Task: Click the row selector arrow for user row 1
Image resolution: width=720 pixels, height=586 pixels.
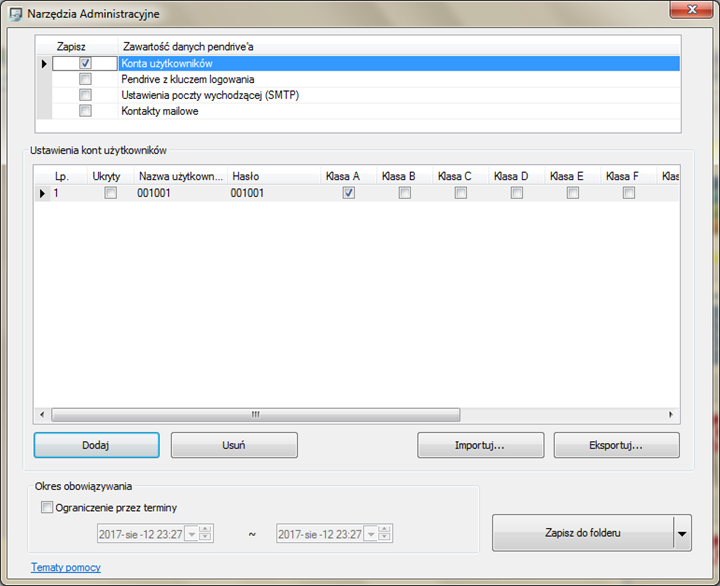Action: click(42, 193)
